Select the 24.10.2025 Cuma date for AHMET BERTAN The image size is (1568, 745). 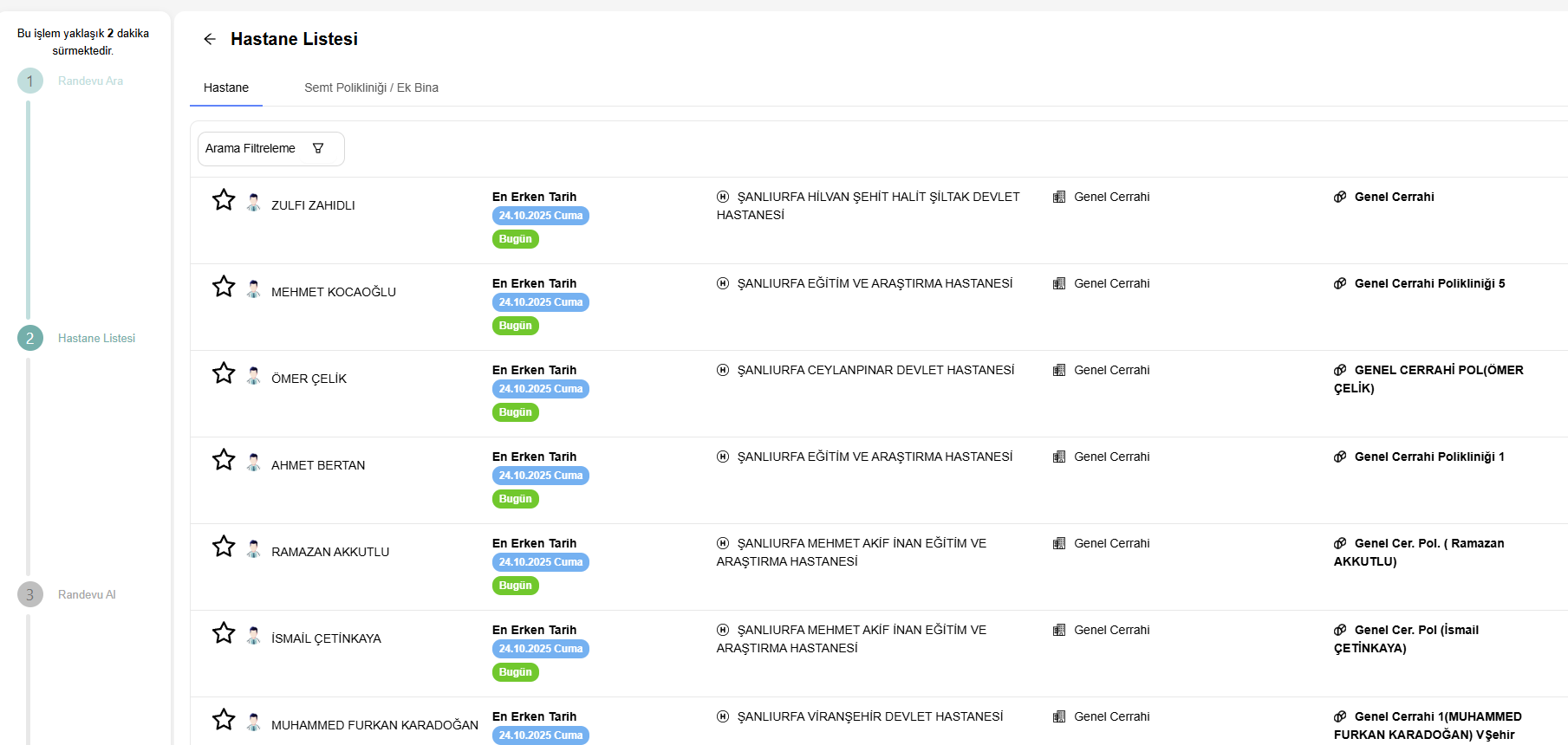click(540, 476)
